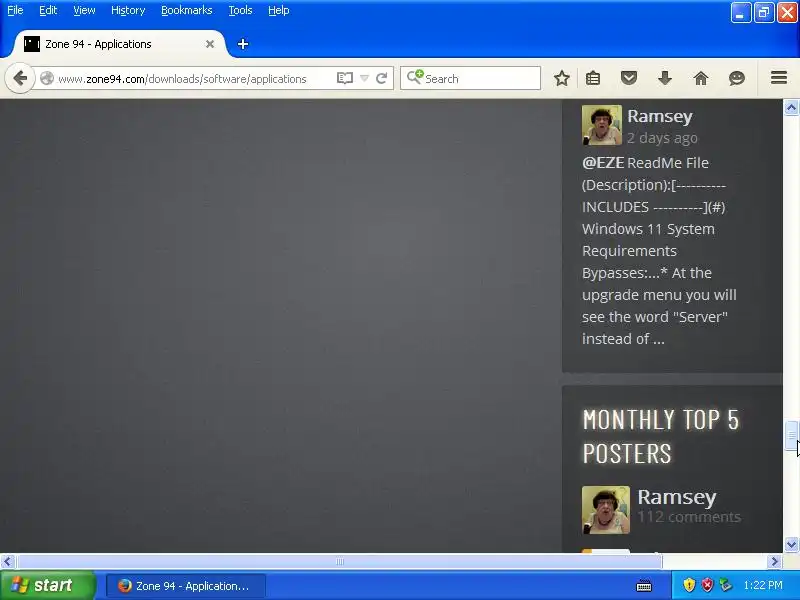This screenshot has width=800, height=600.
Task: Click Ramsey's avatar under Monthly Top 5 Posters
Action: pyautogui.click(x=606, y=510)
